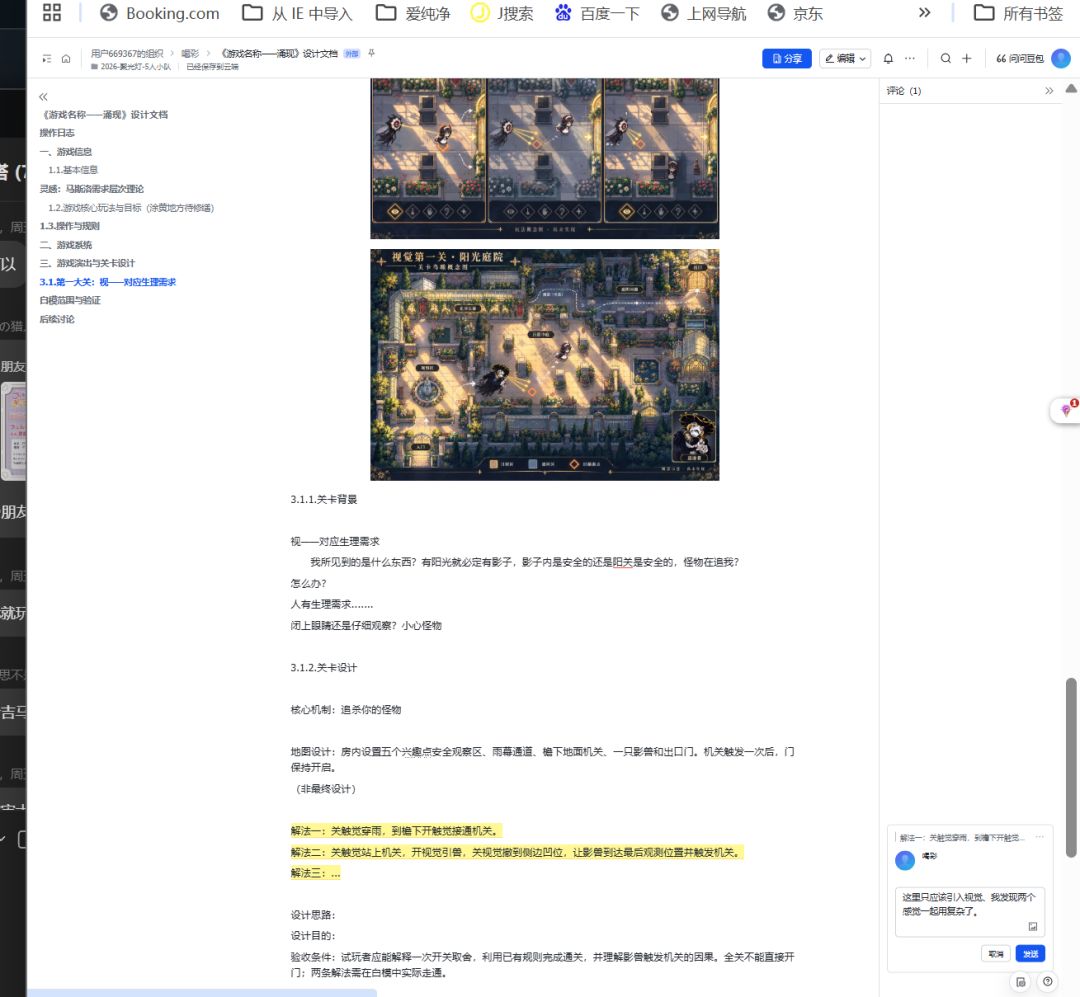Image resolution: width=1080 pixels, height=997 pixels.
Task: Send the comment with 发送
Action: (x=1030, y=954)
